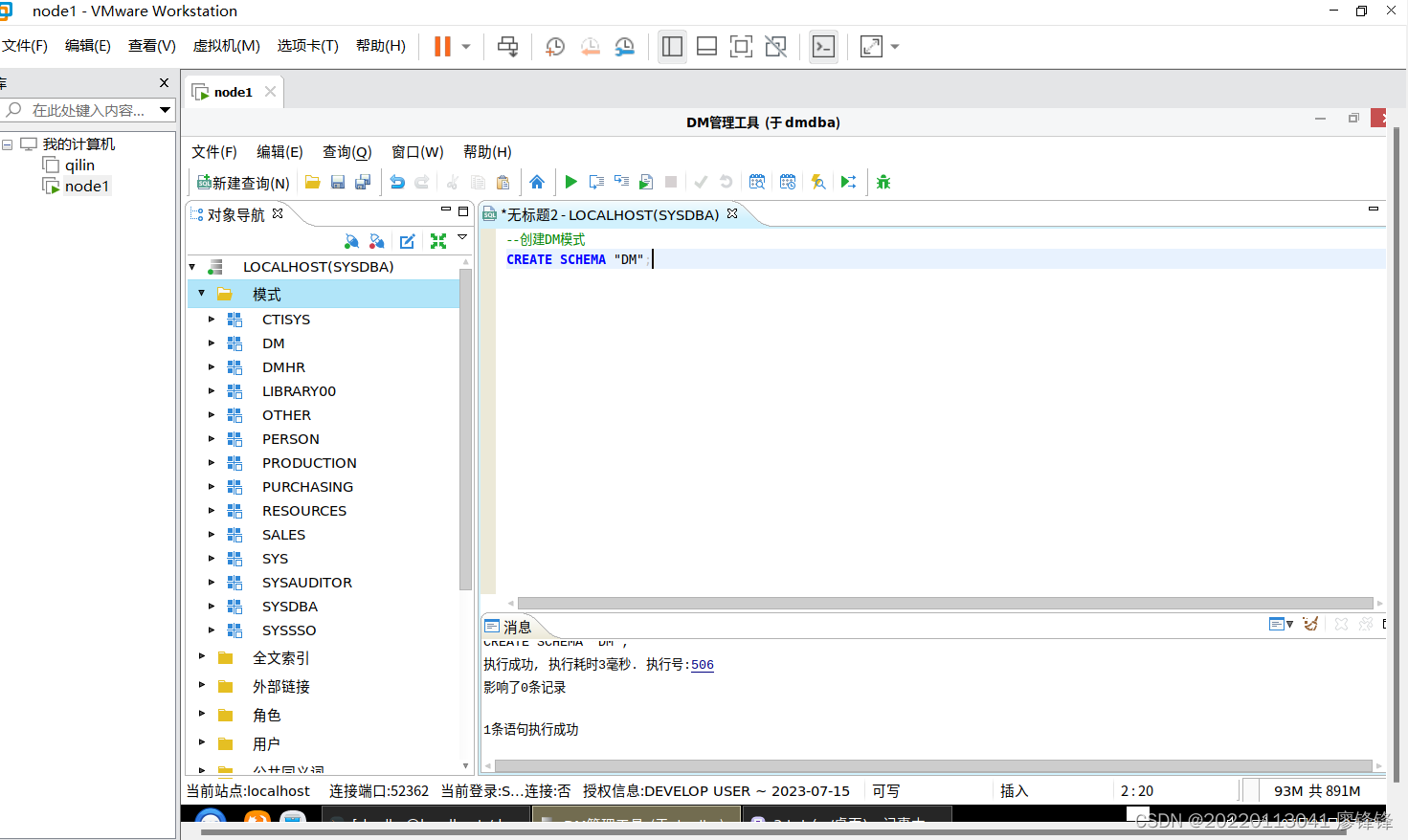Expand the 全文索引 folder

pyautogui.click(x=202, y=656)
